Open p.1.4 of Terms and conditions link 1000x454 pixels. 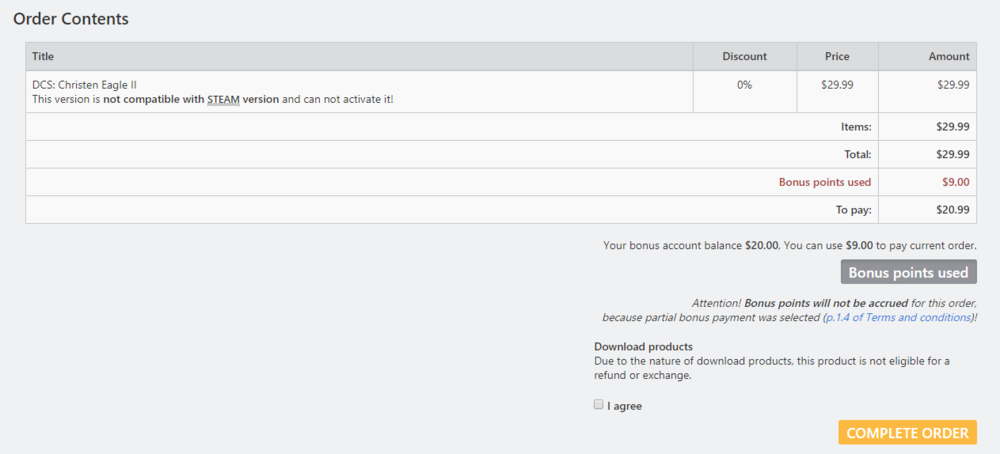coord(897,317)
